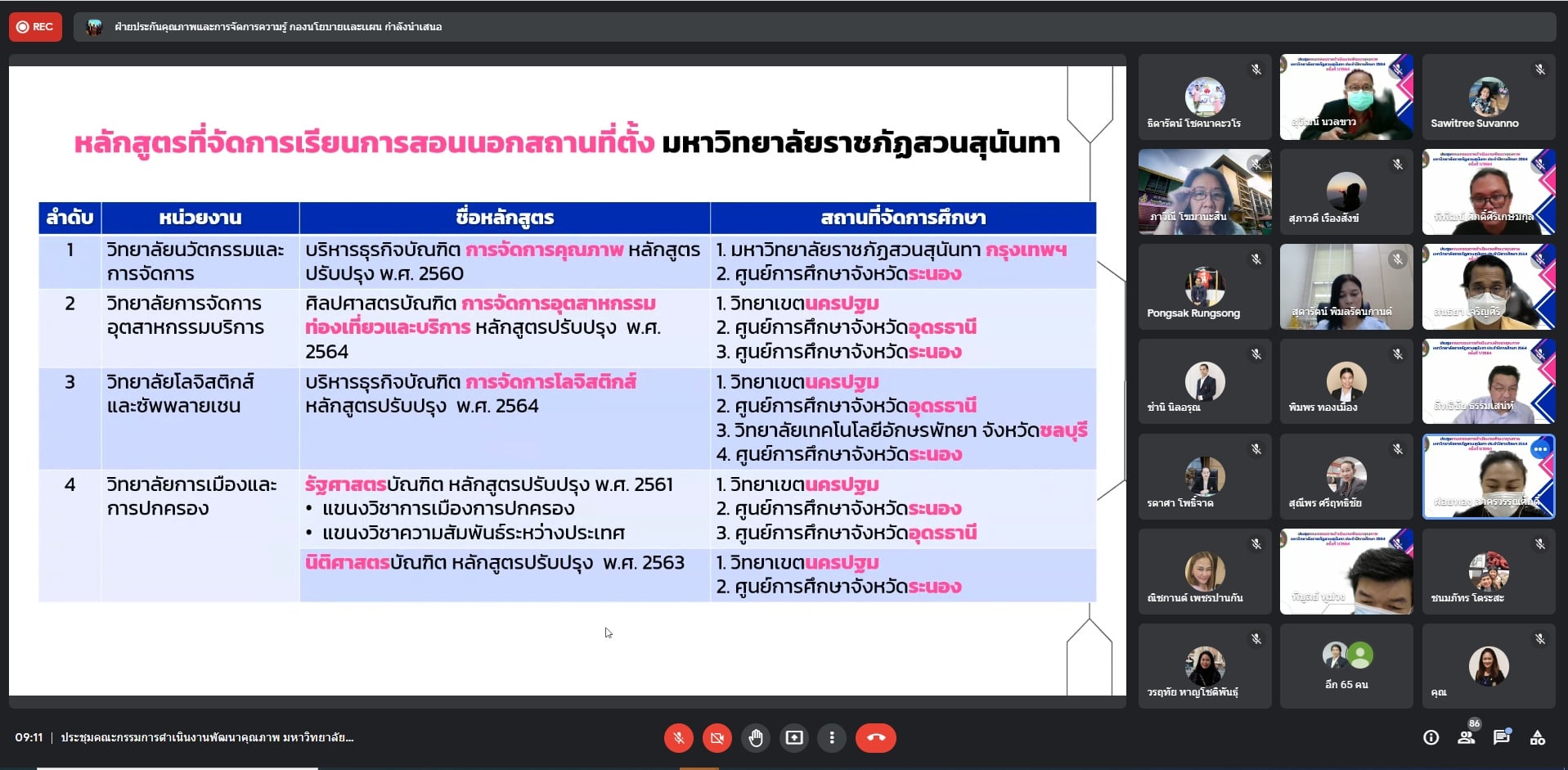
Task: Click the red REC recording indicator
Action: click(x=35, y=27)
